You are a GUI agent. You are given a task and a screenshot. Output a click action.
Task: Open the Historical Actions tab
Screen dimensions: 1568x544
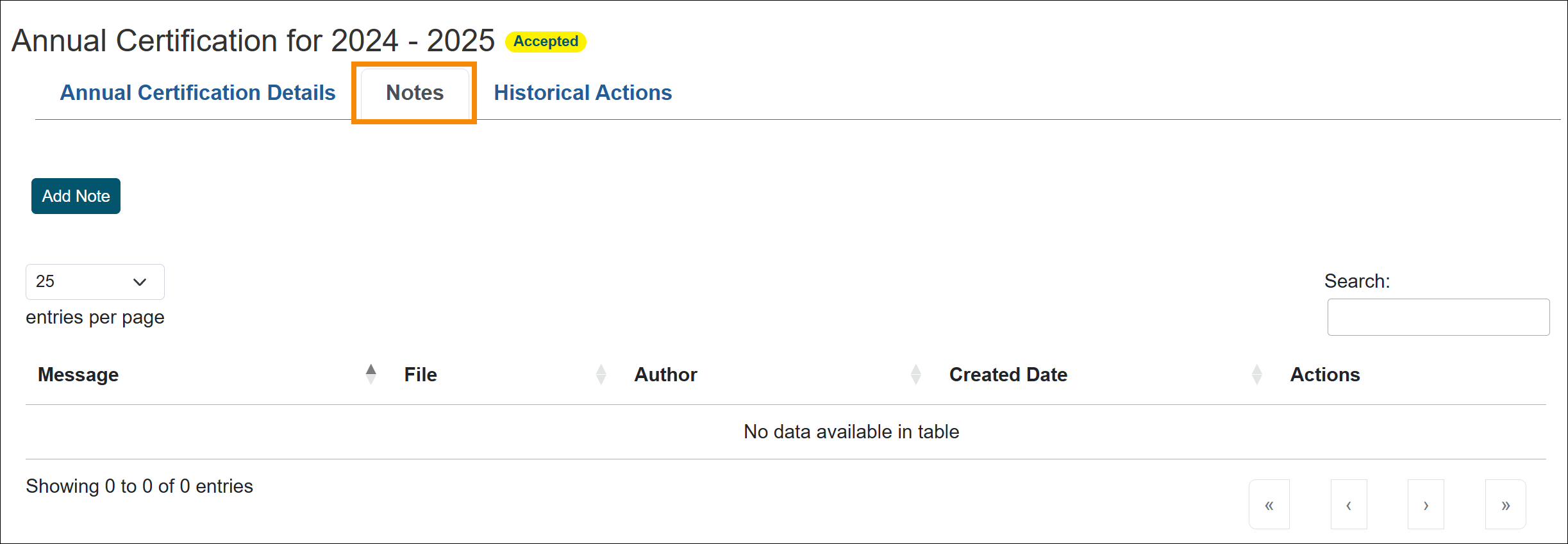pos(582,93)
